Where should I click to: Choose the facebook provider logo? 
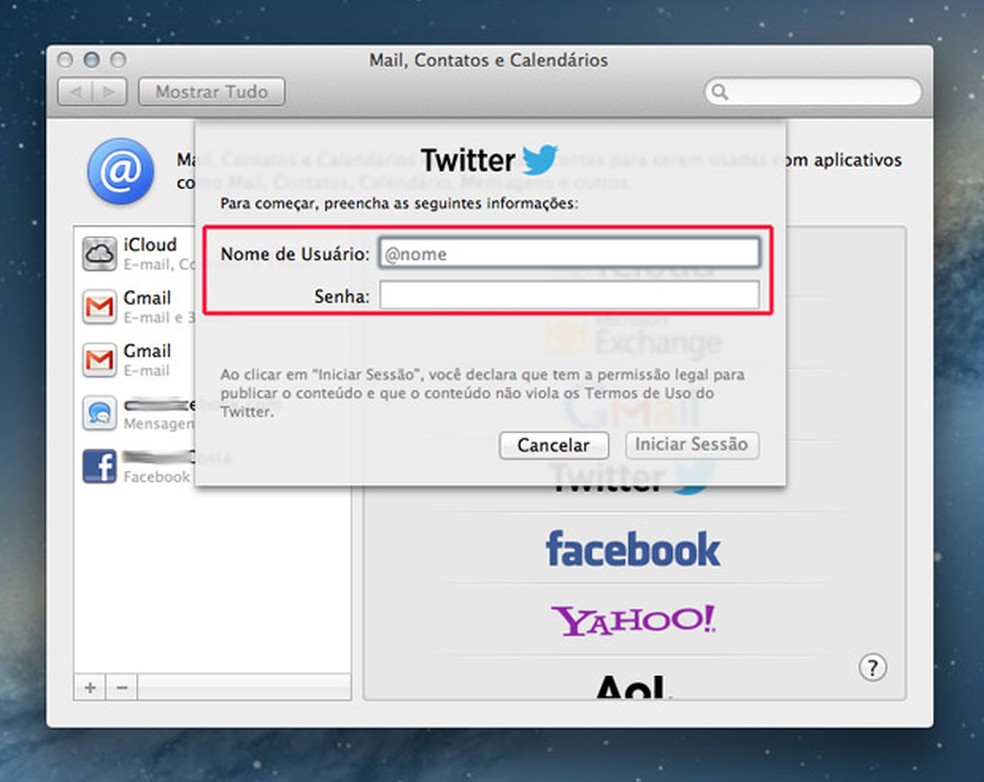pos(633,548)
